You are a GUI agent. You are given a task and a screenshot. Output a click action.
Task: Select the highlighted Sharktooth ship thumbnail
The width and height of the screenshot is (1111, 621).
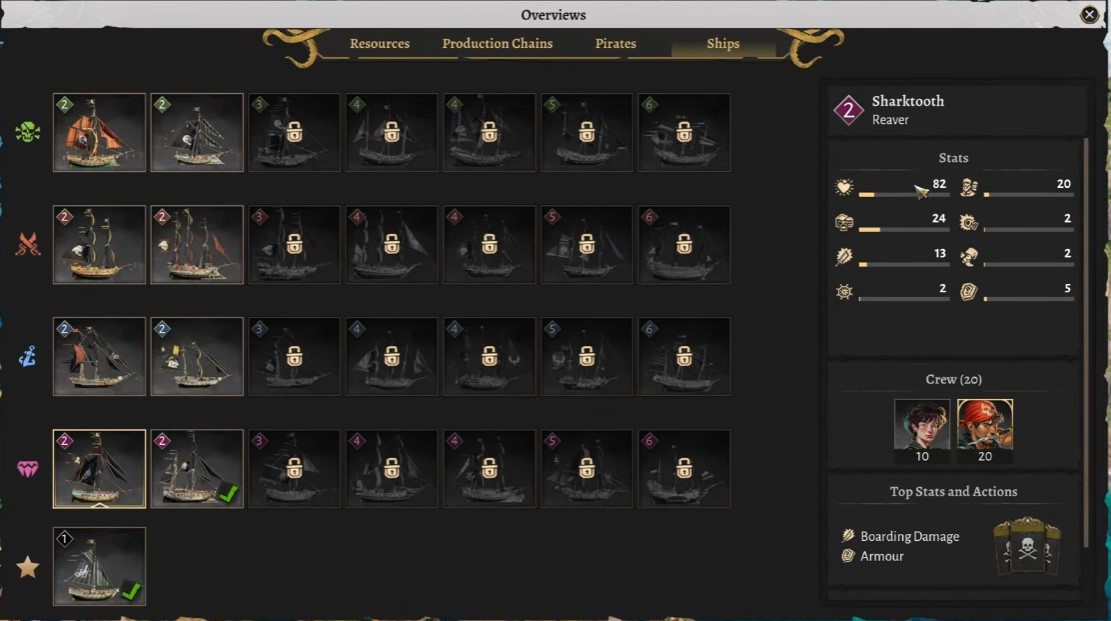[x=99, y=469]
